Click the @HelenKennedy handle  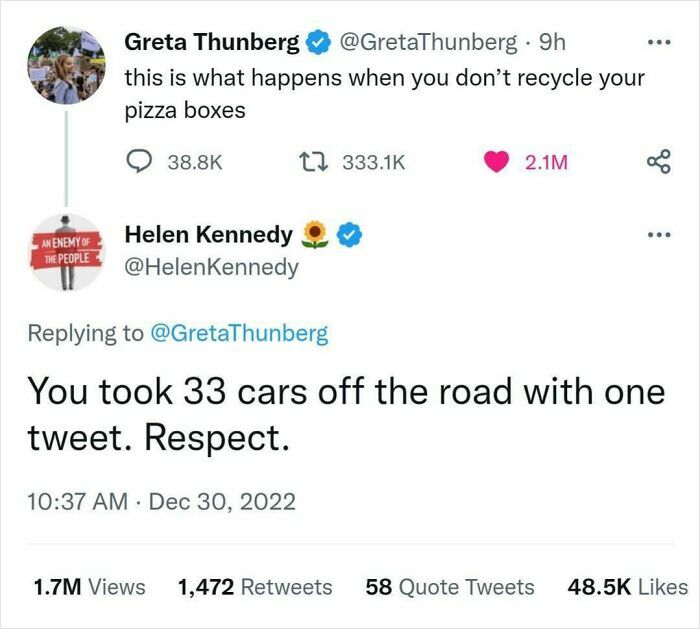[x=211, y=267]
